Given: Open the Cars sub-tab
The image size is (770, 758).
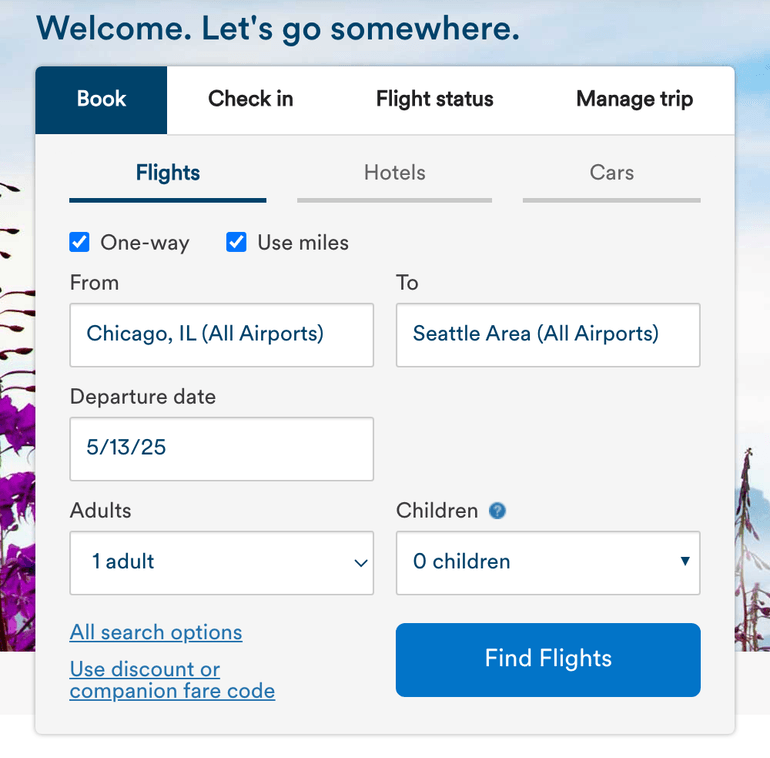Looking at the screenshot, I should pyautogui.click(x=611, y=173).
